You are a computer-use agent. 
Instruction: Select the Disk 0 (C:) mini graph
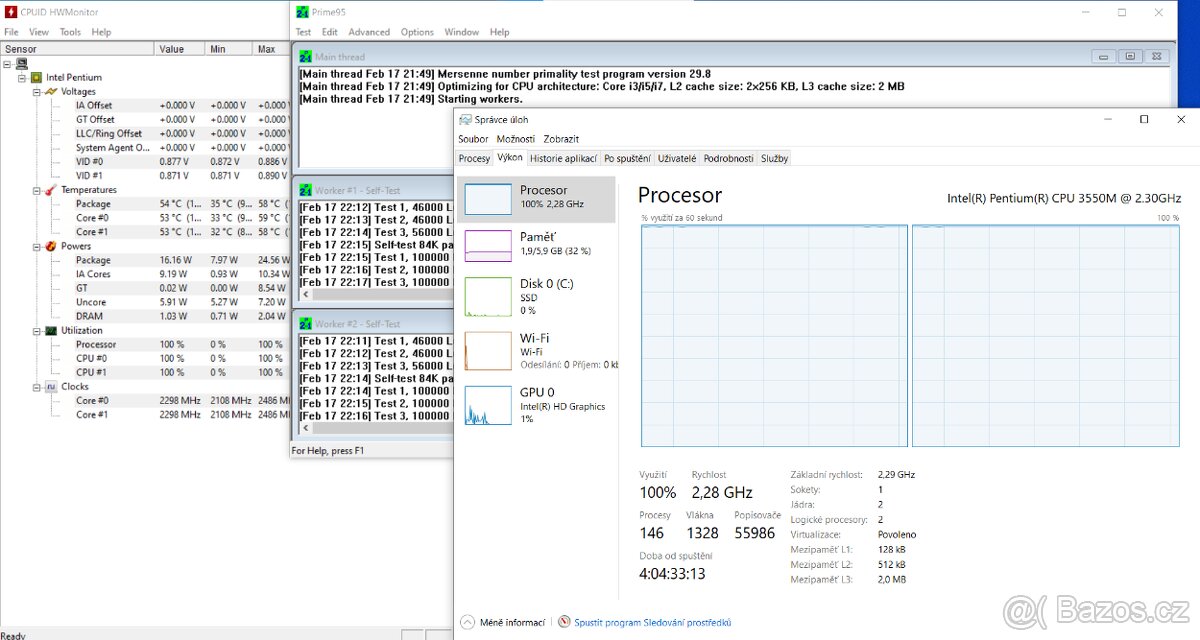point(488,297)
